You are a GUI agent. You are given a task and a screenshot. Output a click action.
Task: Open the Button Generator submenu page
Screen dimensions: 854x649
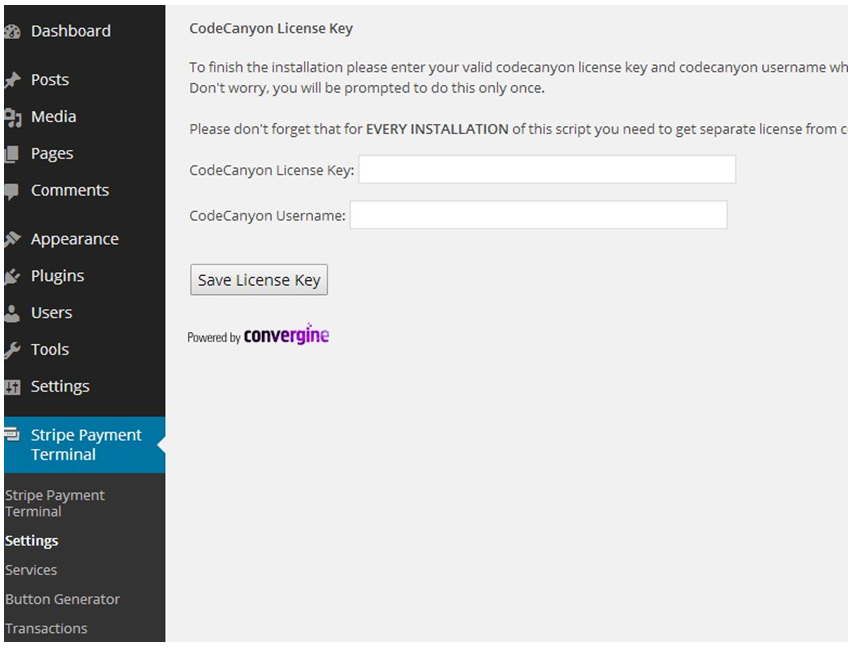coord(62,599)
